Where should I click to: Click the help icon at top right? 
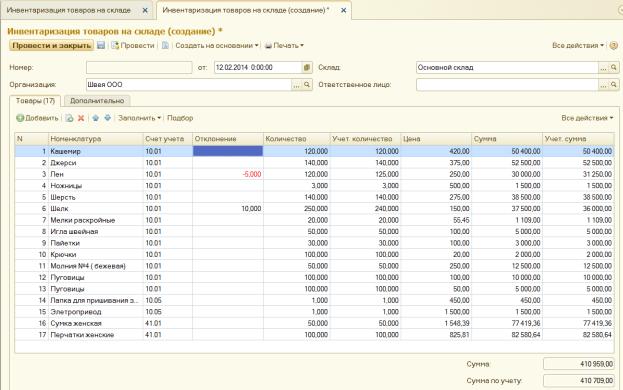pos(613,45)
